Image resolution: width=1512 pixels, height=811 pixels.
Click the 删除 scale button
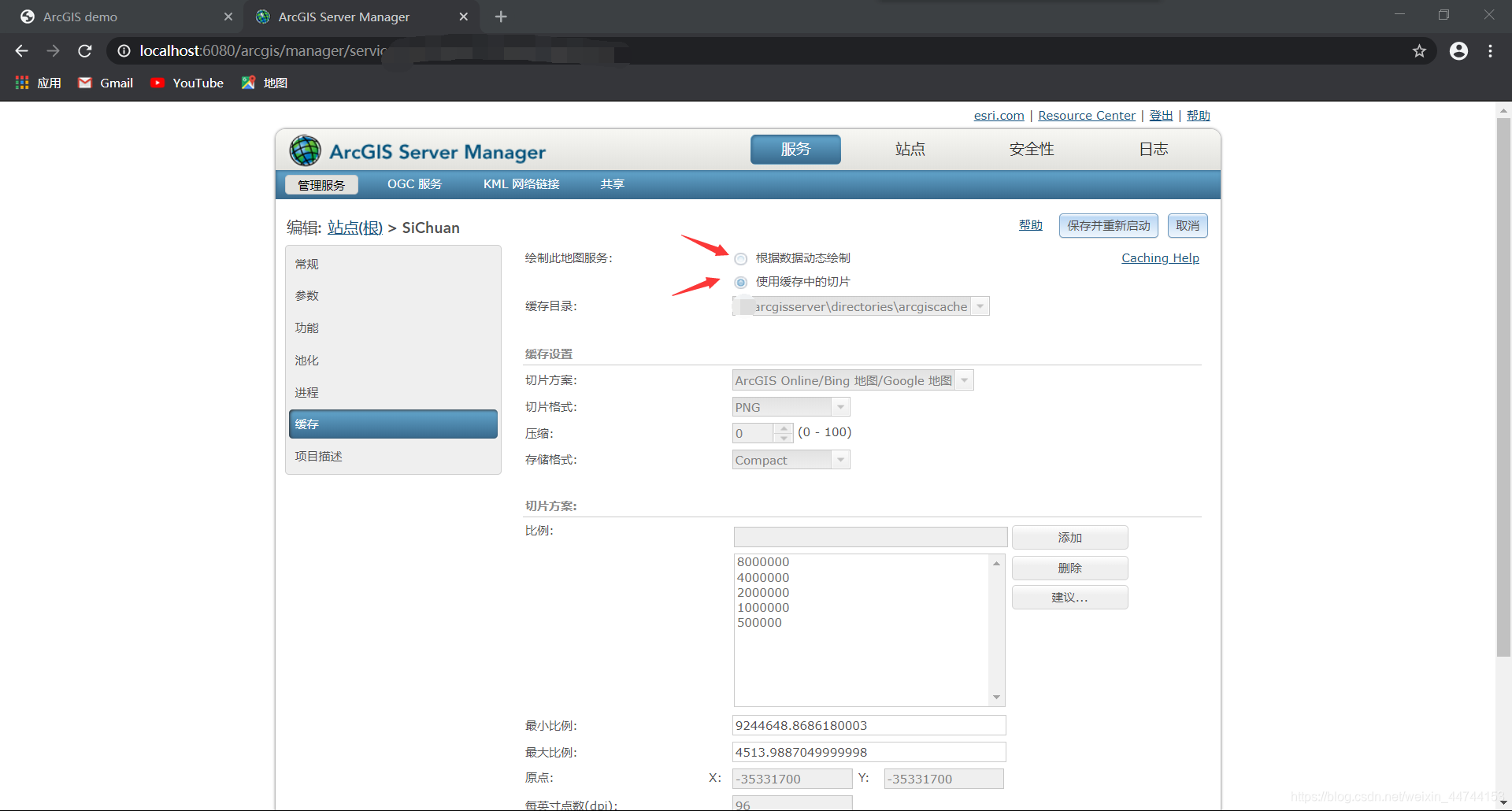1070,568
